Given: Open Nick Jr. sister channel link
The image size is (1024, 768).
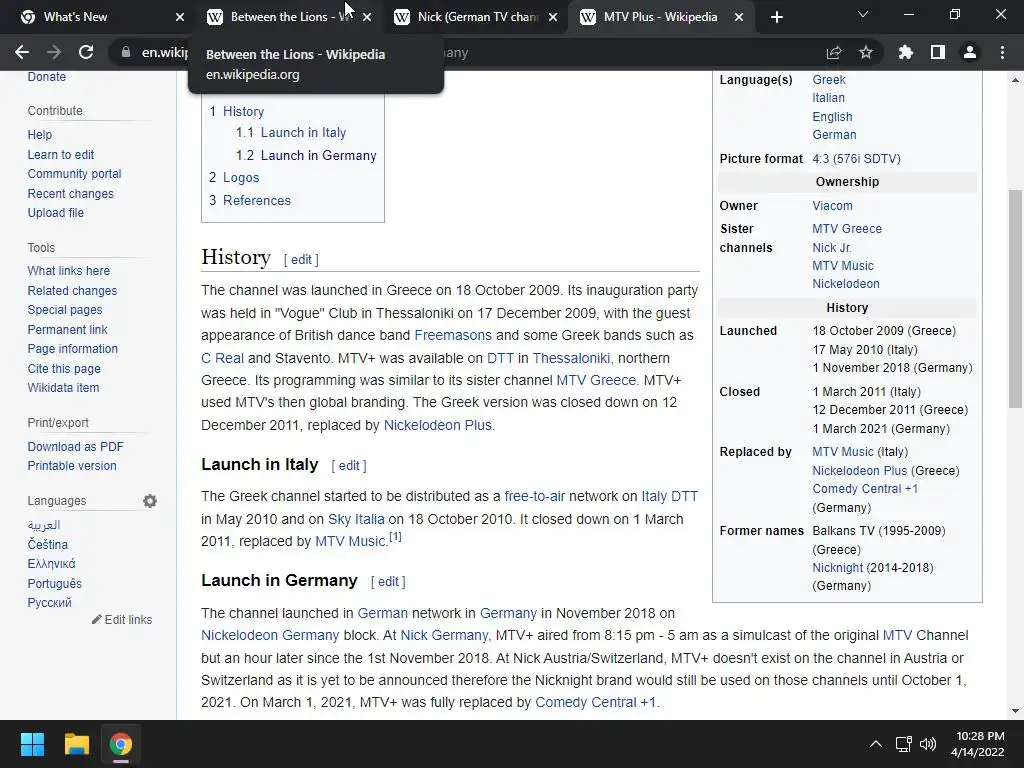Looking at the screenshot, I should tap(832, 248).
